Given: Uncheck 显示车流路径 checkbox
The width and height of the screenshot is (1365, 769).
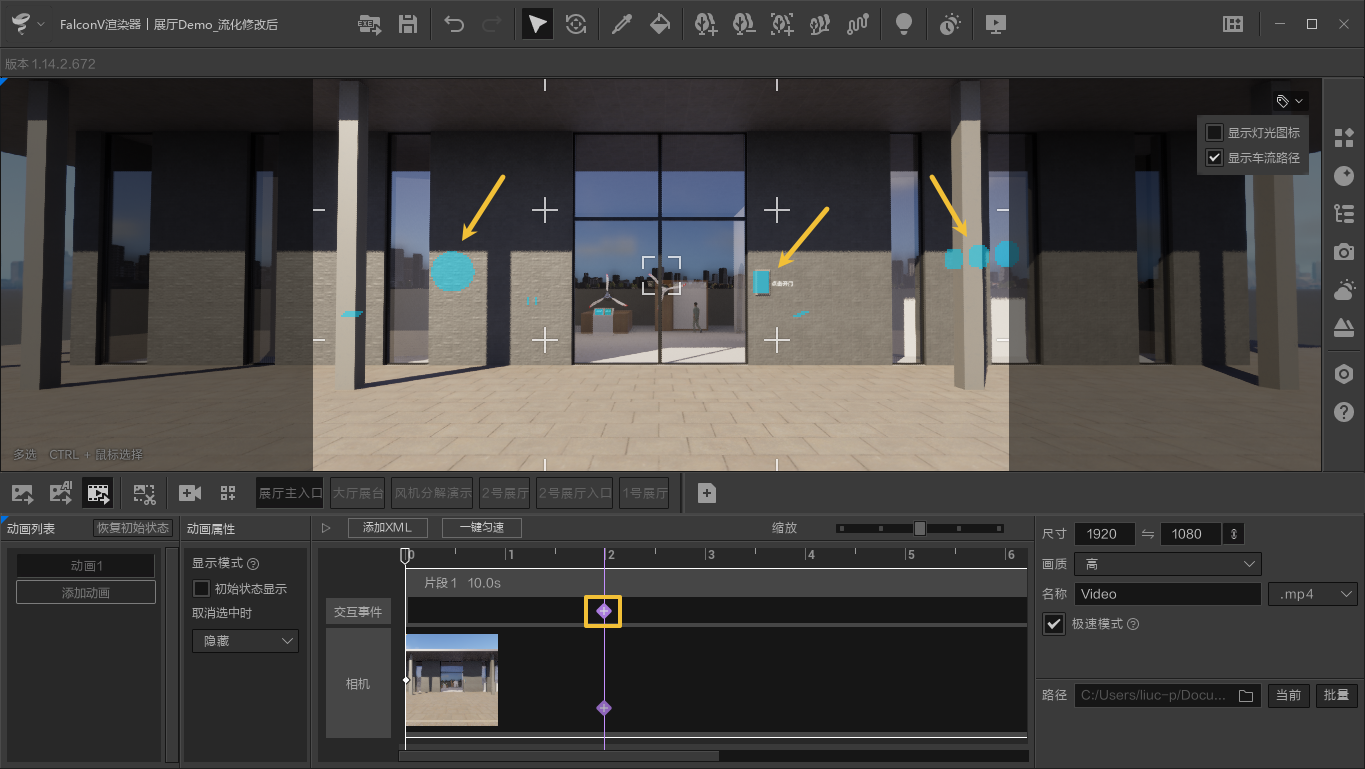Looking at the screenshot, I should pyautogui.click(x=1215, y=158).
